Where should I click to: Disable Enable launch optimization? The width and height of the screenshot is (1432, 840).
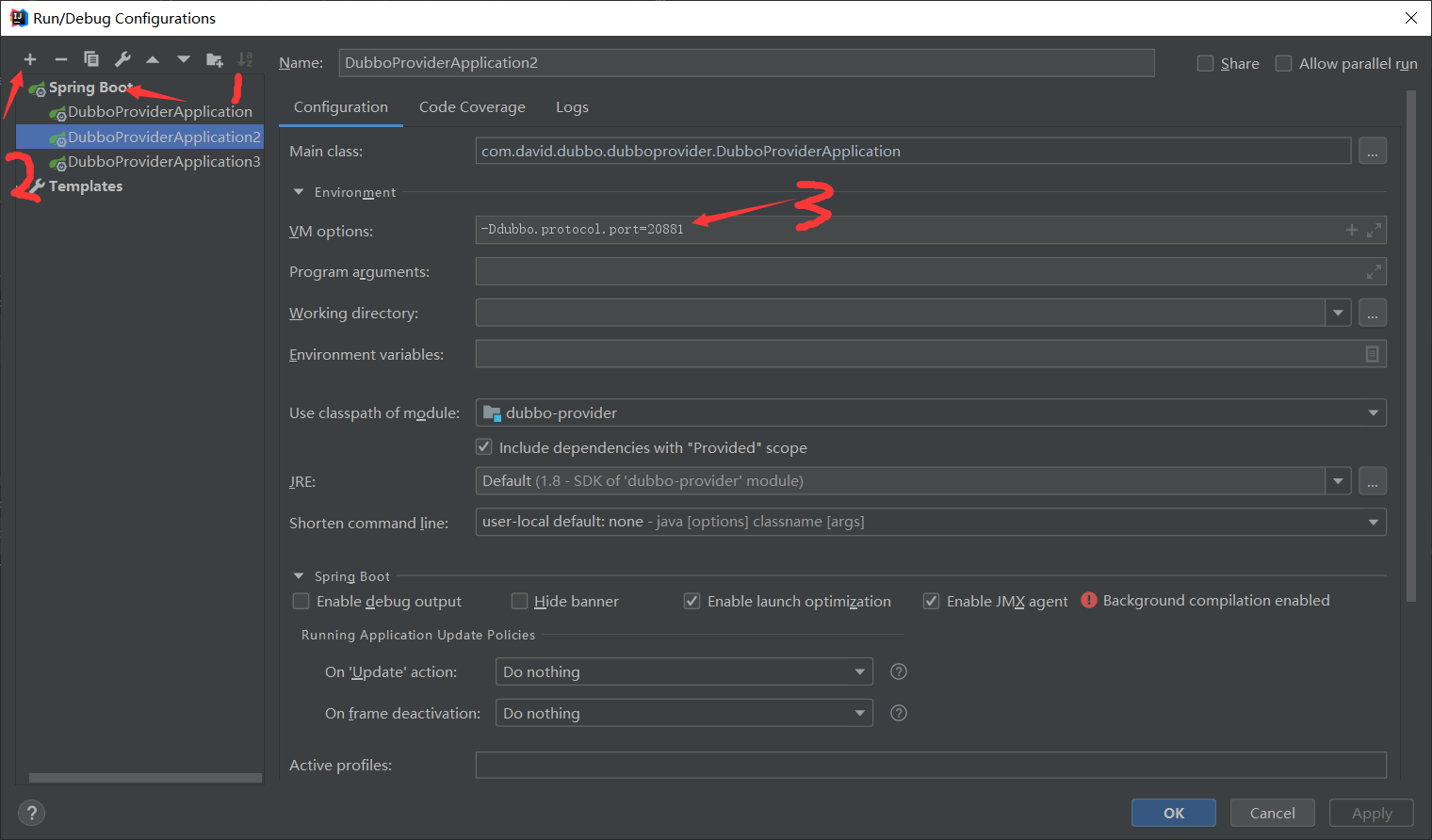pyautogui.click(x=692, y=601)
